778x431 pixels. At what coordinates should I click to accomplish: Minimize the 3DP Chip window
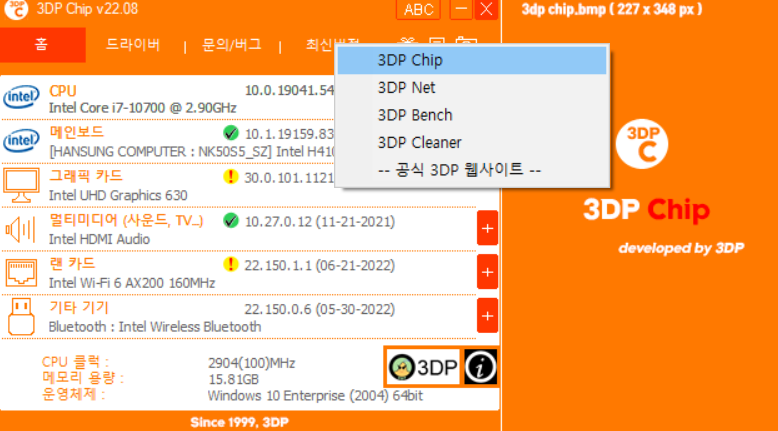point(461,9)
